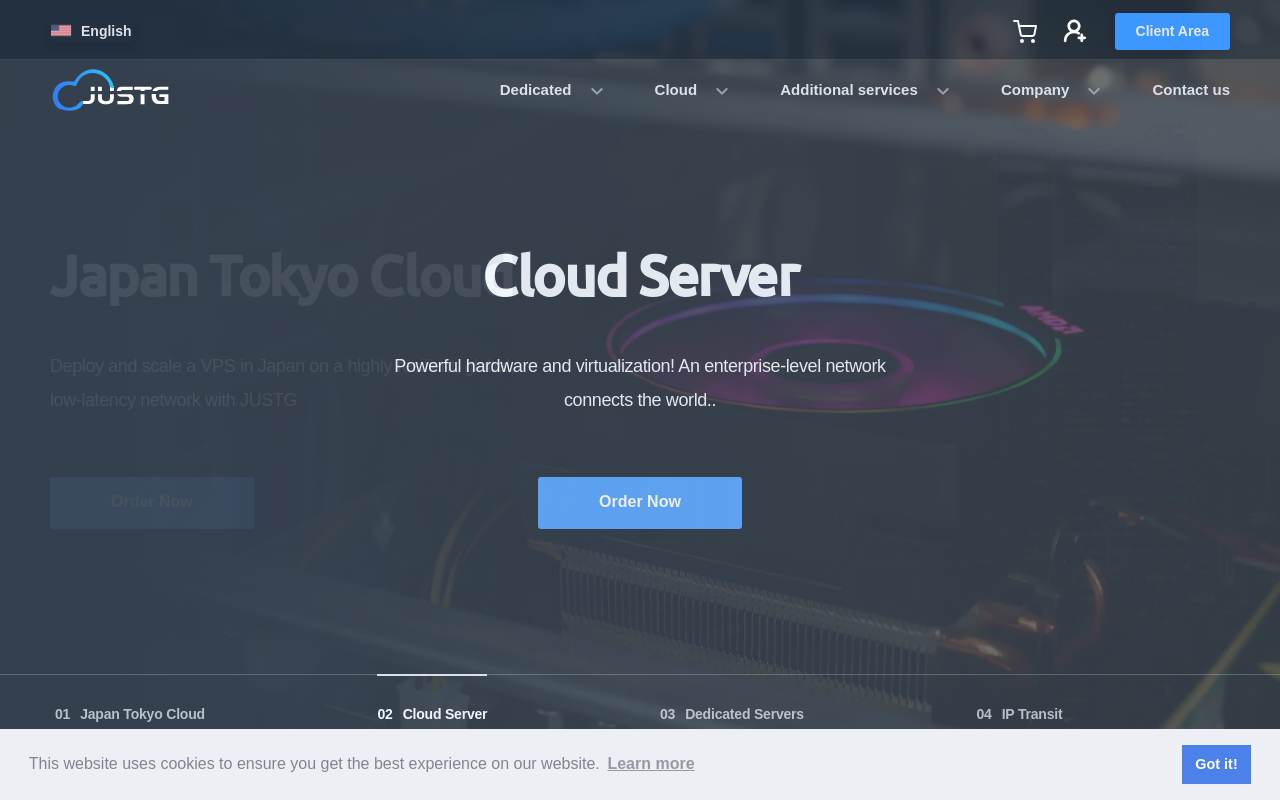Click the cookie message 'This website uses cookies'
This screenshot has width=1280, height=800.
[314, 764]
